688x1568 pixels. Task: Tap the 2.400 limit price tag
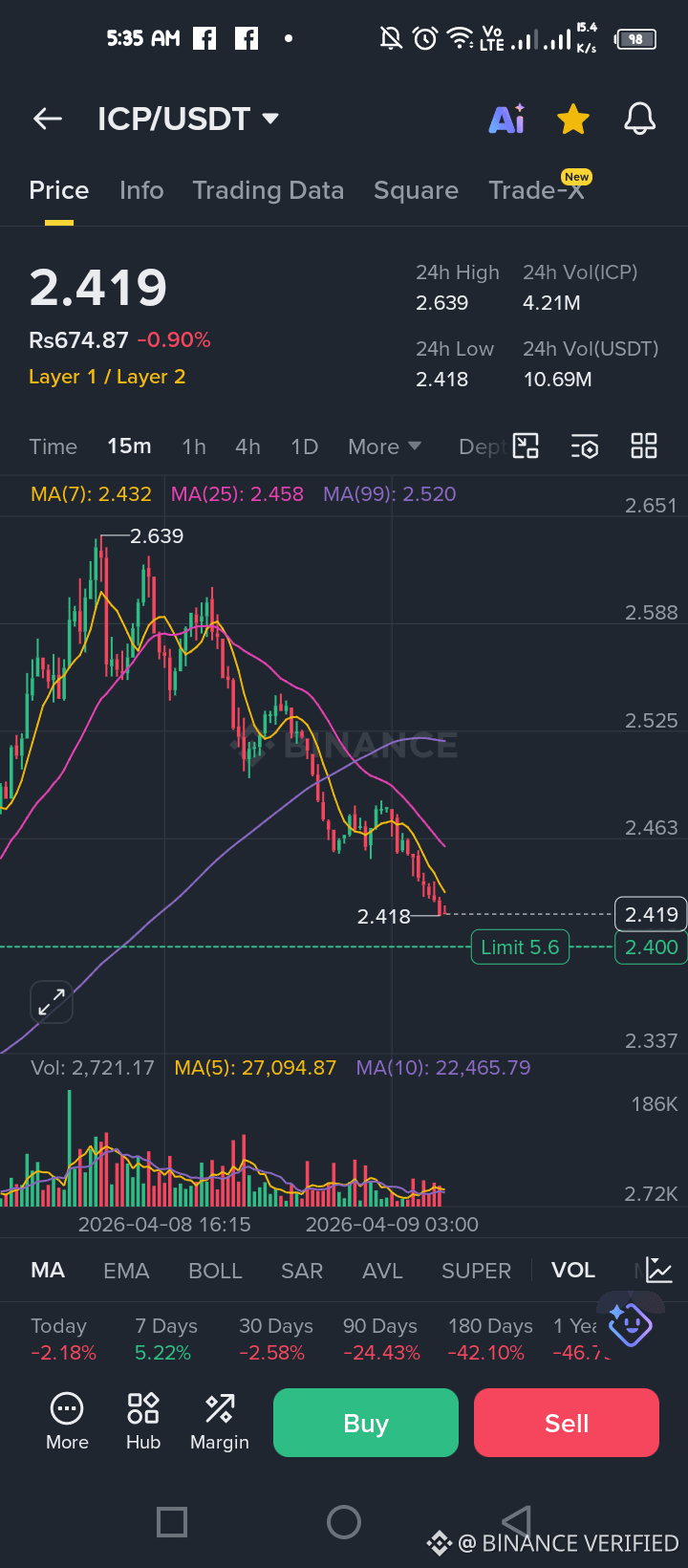[x=651, y=947]
